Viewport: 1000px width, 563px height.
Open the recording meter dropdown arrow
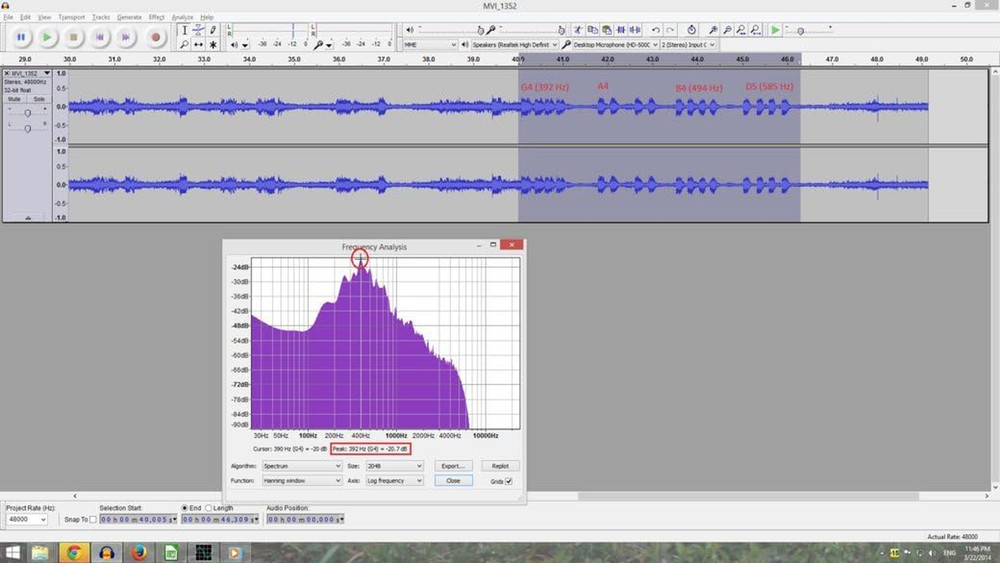point(329,45)
